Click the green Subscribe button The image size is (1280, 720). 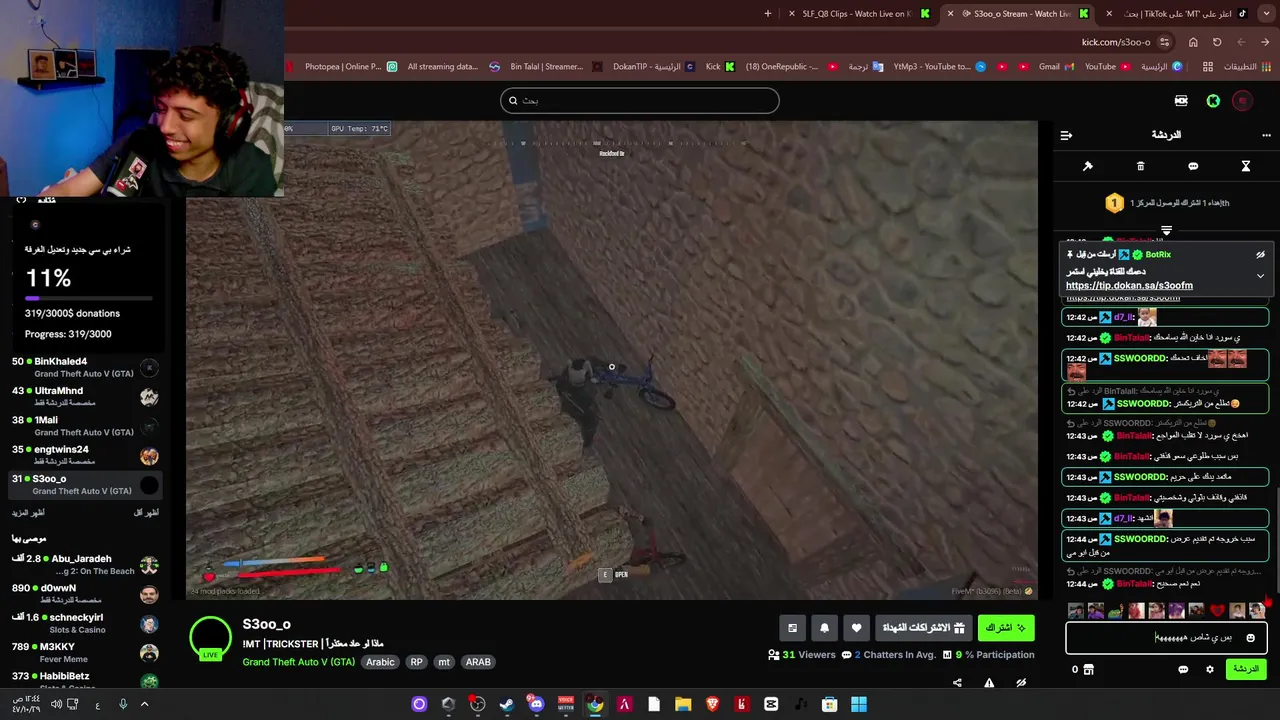[x=1006, y=628]
